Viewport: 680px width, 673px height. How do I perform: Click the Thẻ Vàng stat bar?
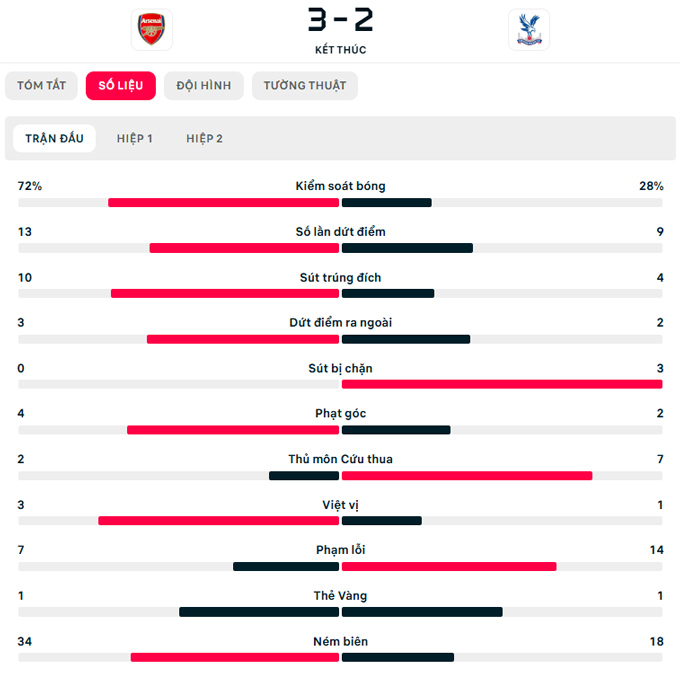(x=340, y=612)
